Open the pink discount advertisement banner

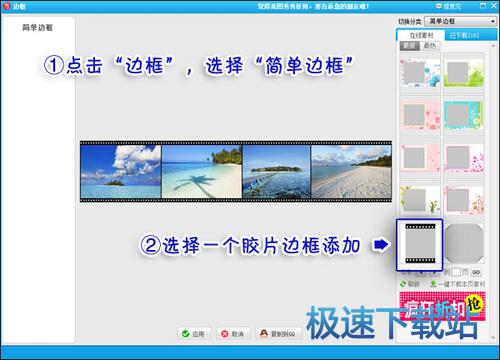click(x=442, y=306)
